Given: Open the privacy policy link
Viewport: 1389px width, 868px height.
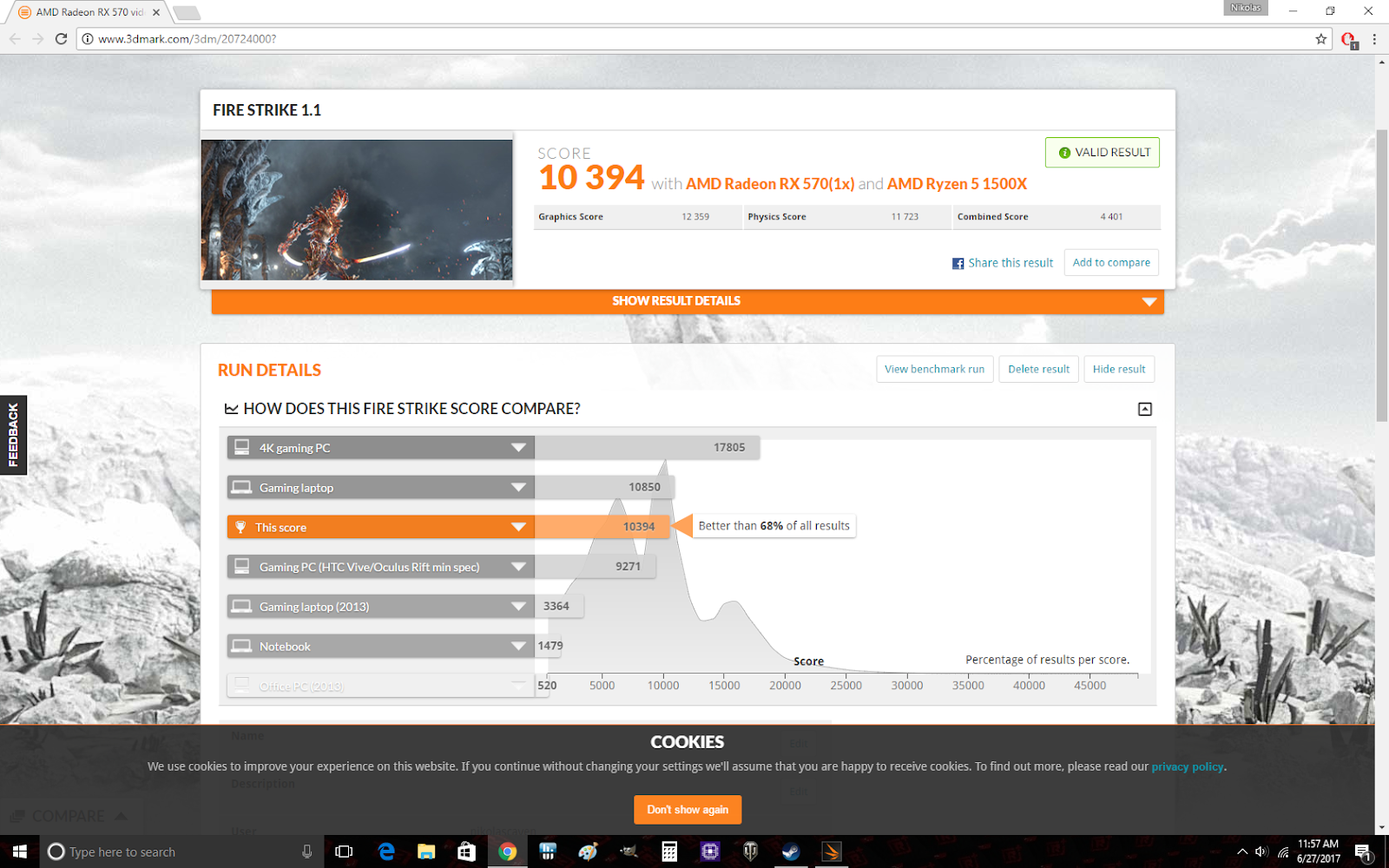Looking at the screenshot, I should (1188, 766).
